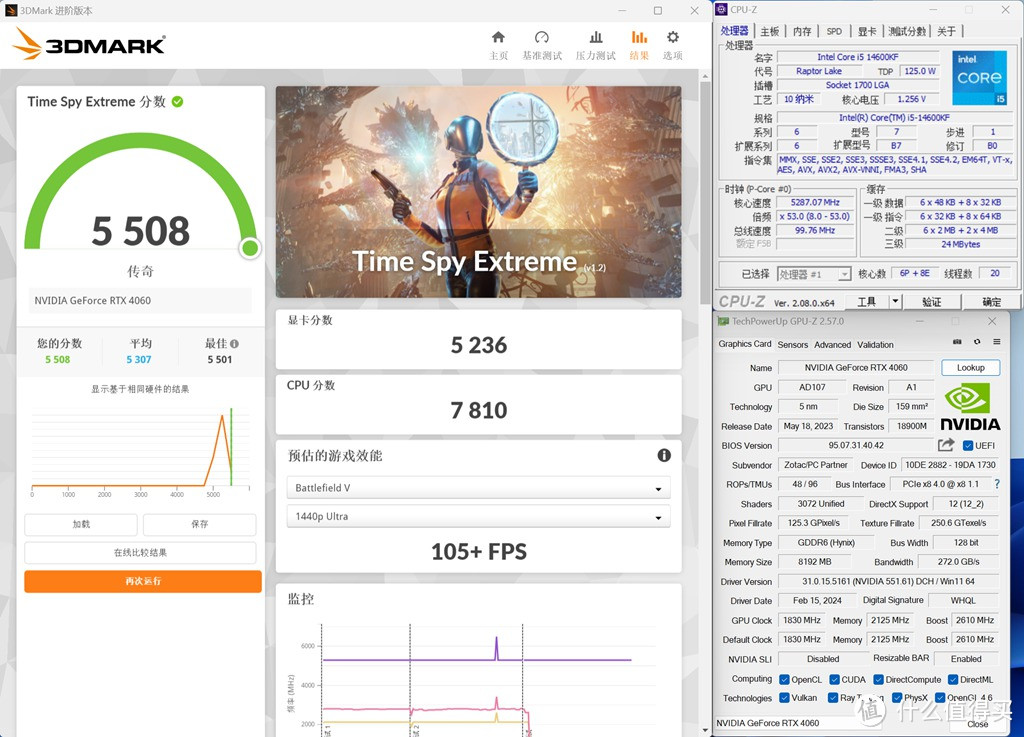Viewport: 1024px width, 737px height.
Task: Click the 加载 button
Action: click(x=81, y=524)
